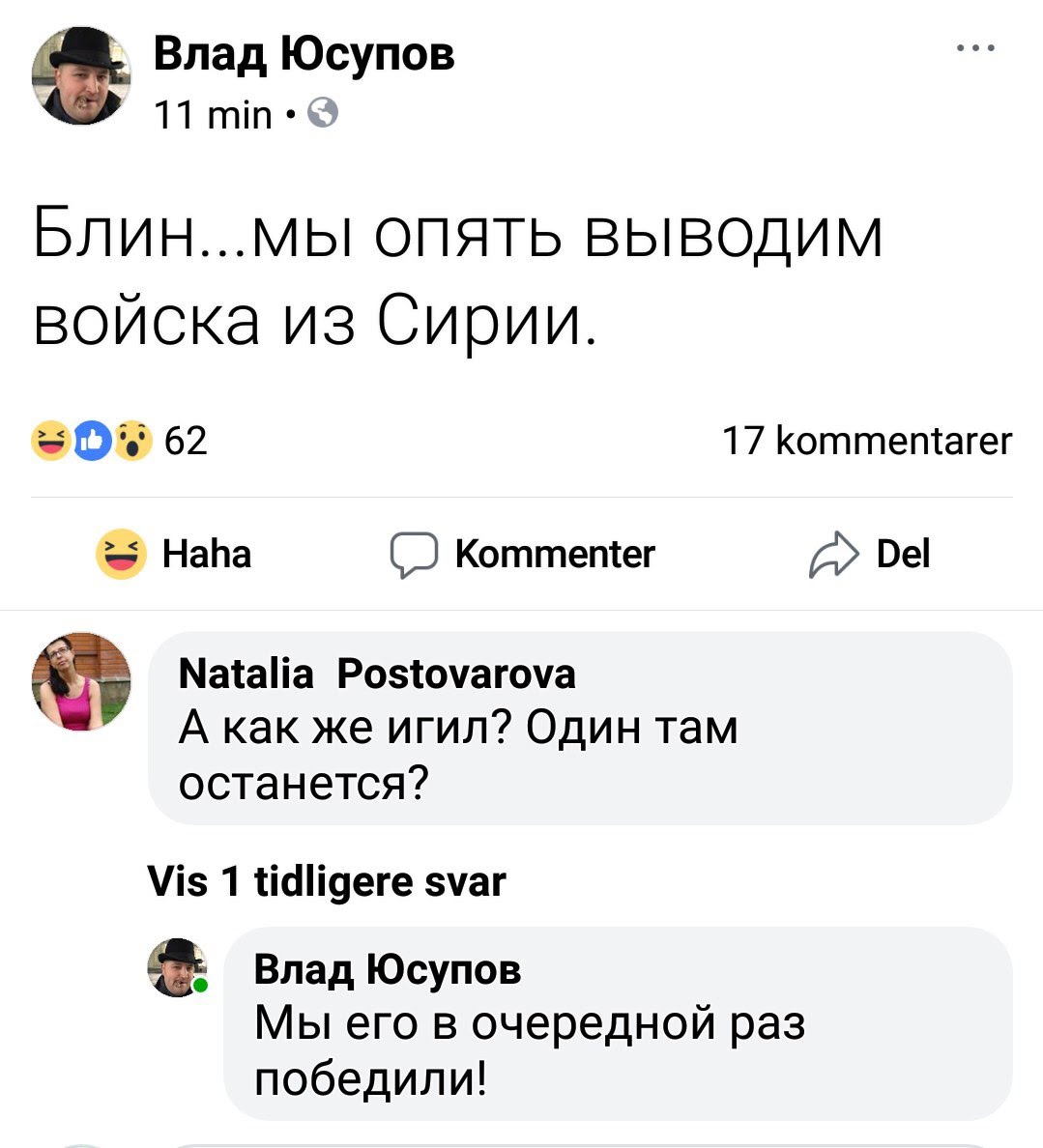This screenshot has width=1043, height=1148.
Task: Click Влад Юсупов's small reply avatar
Action: coord(177,967)
